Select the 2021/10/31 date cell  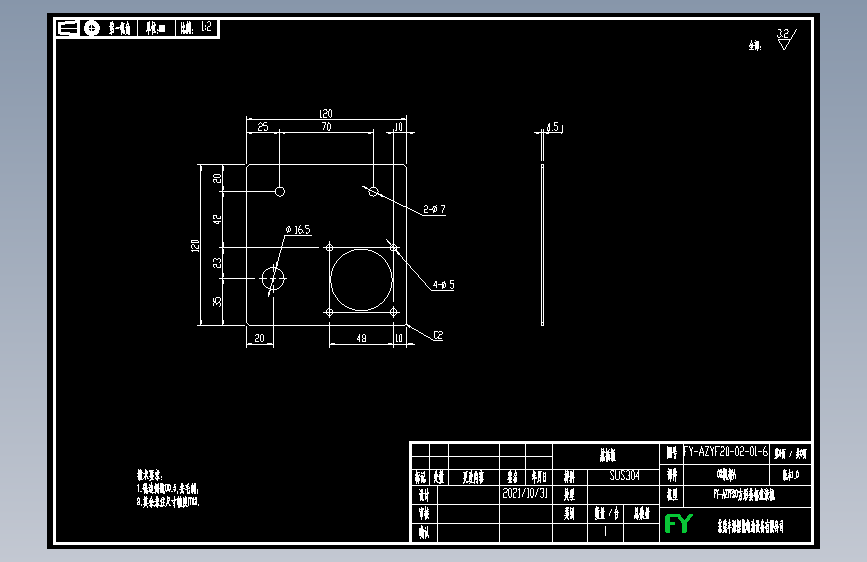click(525, 493)
